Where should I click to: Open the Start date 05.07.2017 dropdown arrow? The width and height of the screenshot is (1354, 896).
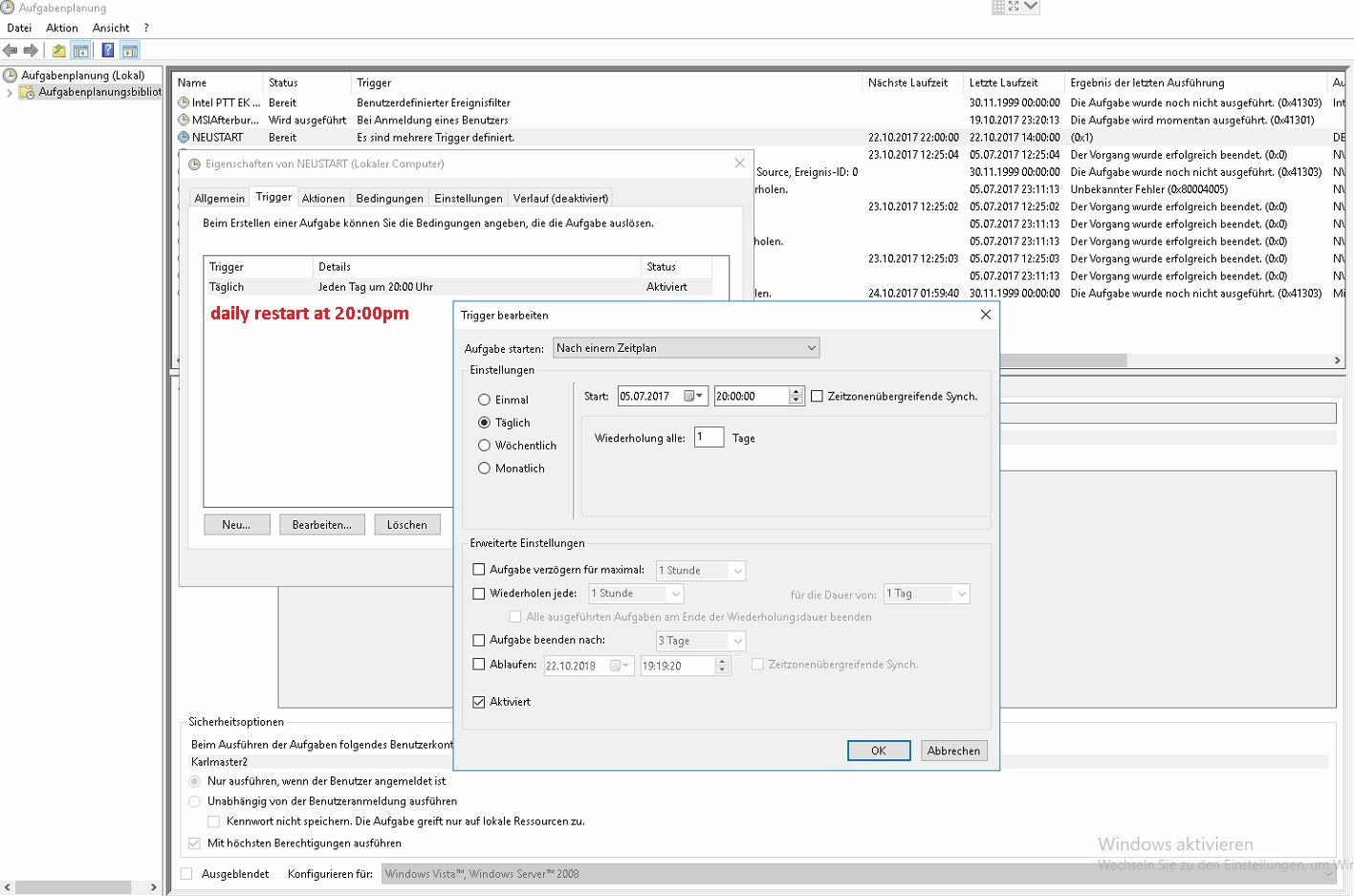point(701,396)
